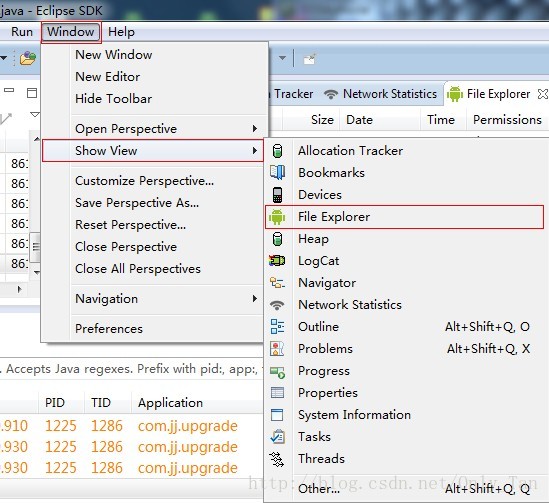
Task: Click the Allocation Tracker icon in submenu
Action: 277,151
